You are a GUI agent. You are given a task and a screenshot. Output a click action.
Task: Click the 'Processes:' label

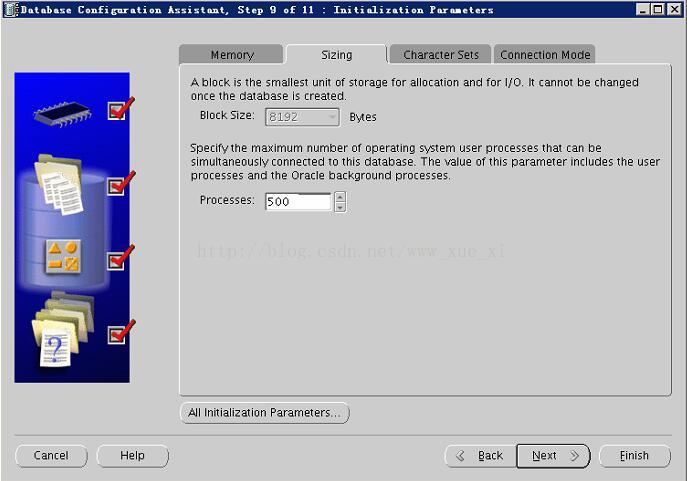coord(227,200)
